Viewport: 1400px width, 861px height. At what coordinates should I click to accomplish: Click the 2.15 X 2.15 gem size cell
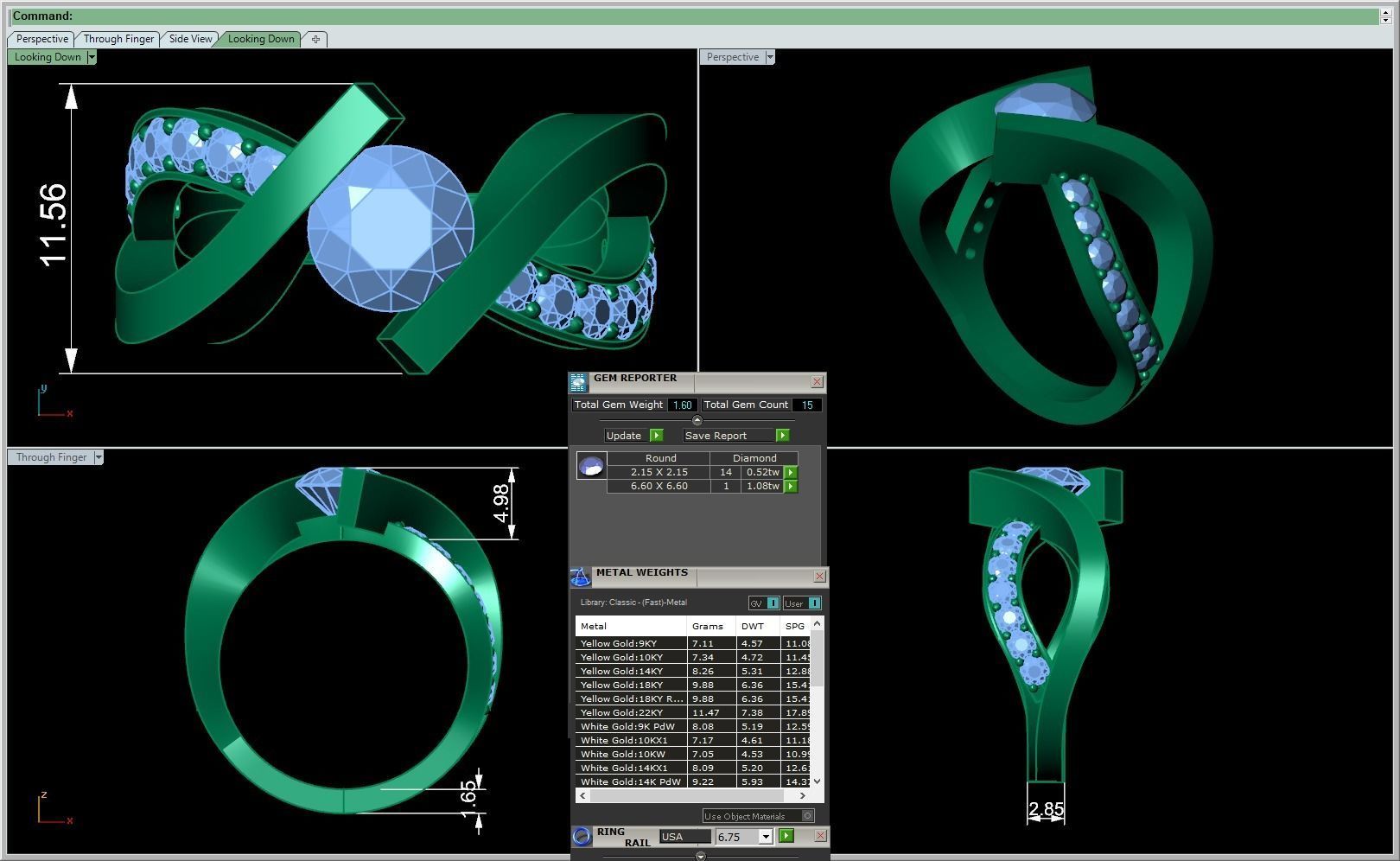[659, 472]
